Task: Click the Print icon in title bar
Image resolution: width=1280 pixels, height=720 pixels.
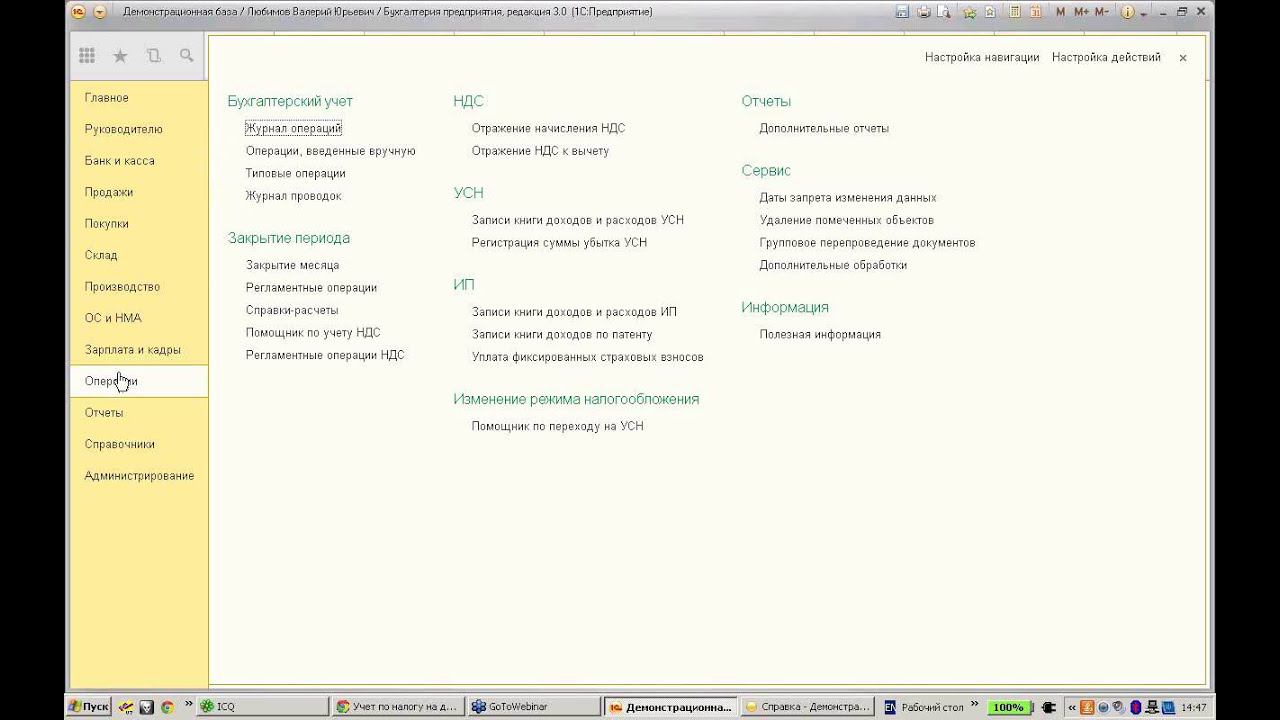Action: pos(924,12)
